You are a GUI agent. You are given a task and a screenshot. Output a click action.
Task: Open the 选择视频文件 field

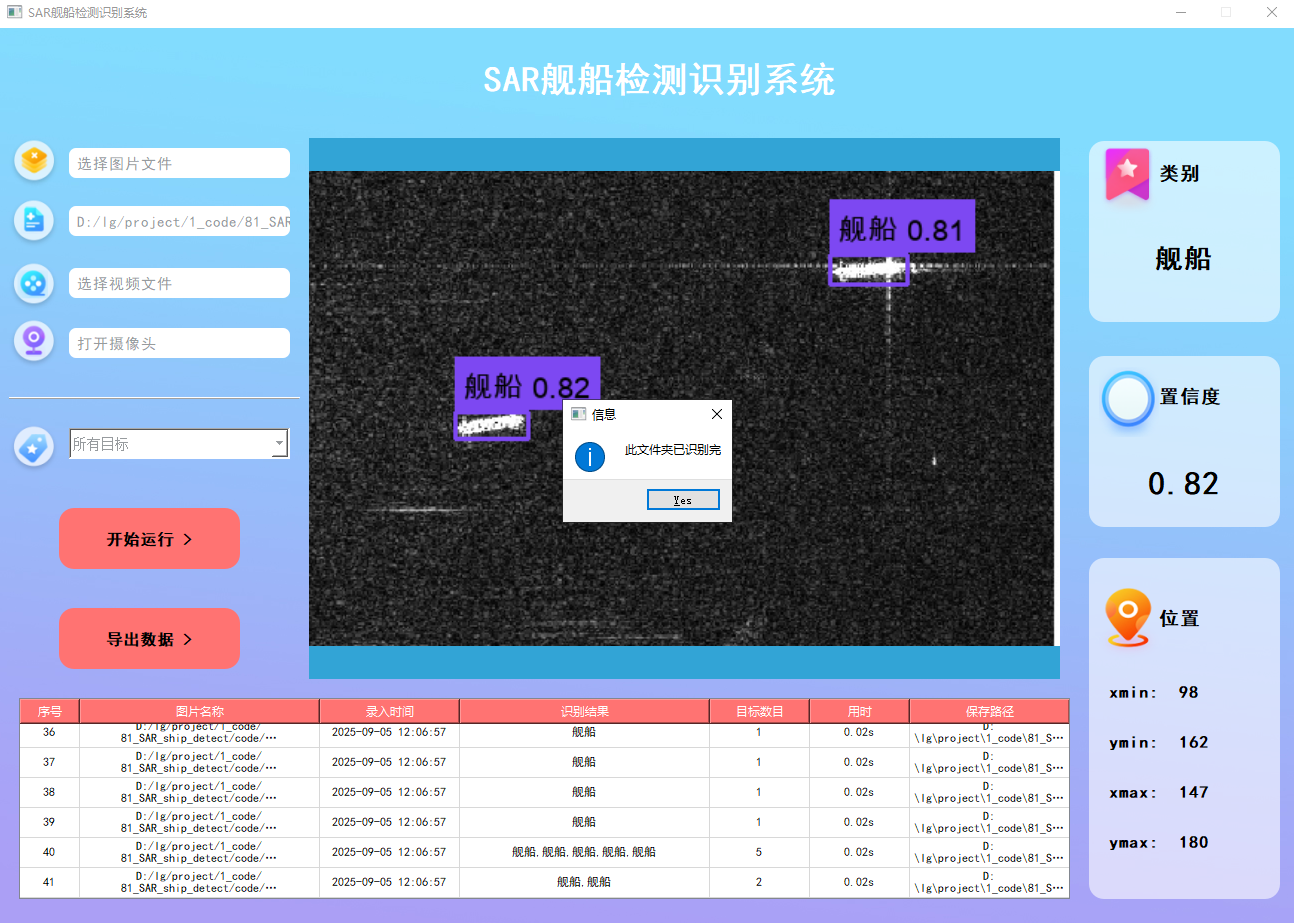(x=179, y=283)
